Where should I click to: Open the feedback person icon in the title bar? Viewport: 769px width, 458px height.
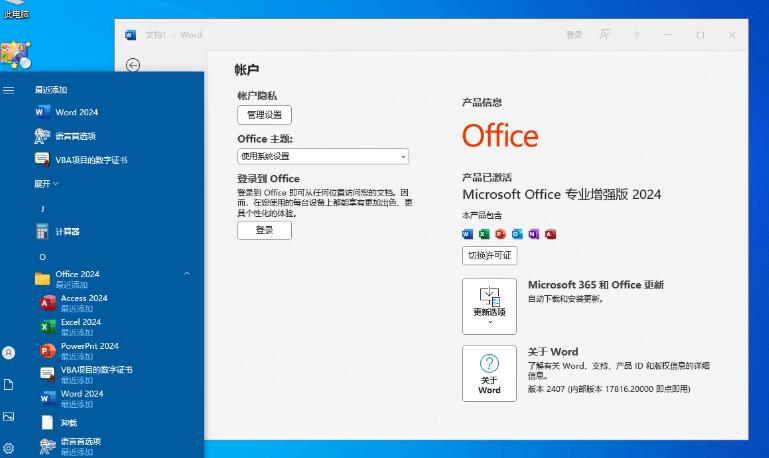[x=605, y=35]
